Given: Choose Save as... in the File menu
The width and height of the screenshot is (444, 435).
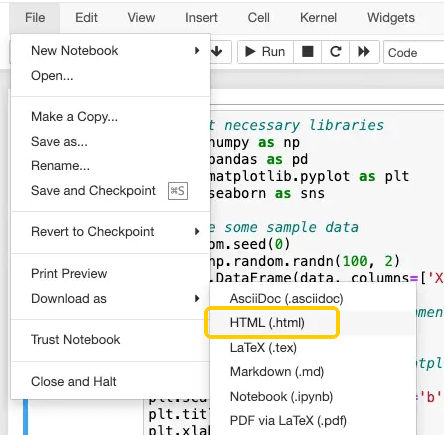Looking at the screenshot, I should coord(110,141).
